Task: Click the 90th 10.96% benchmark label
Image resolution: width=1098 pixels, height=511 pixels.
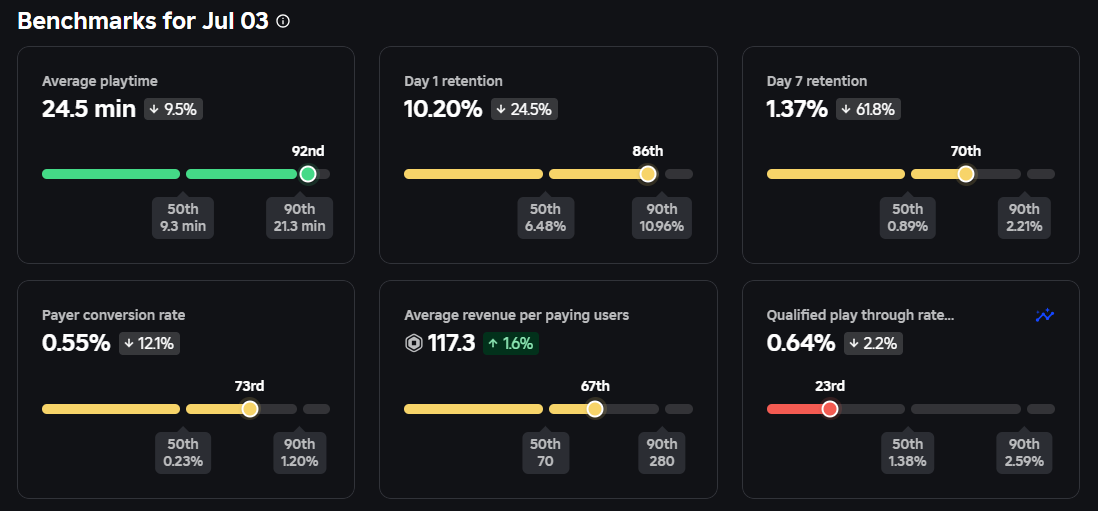Action: coord(661,218)
